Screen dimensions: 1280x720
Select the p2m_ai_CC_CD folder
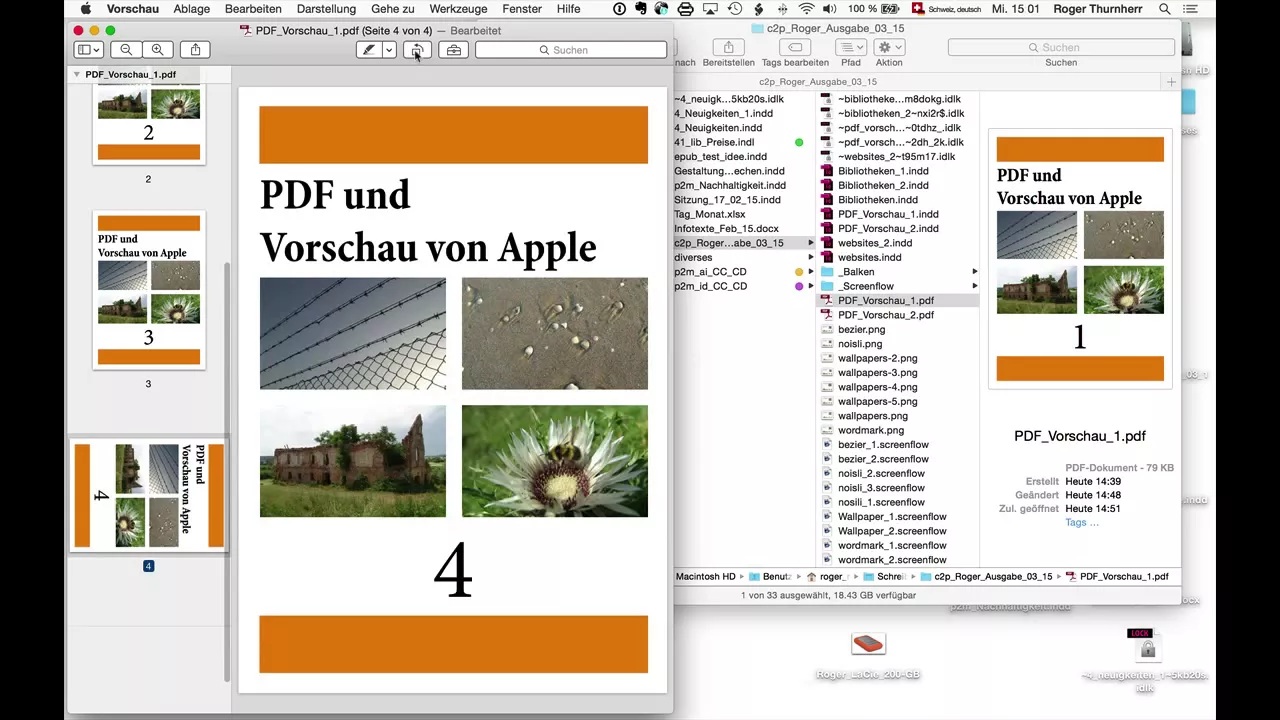[710, 272]
